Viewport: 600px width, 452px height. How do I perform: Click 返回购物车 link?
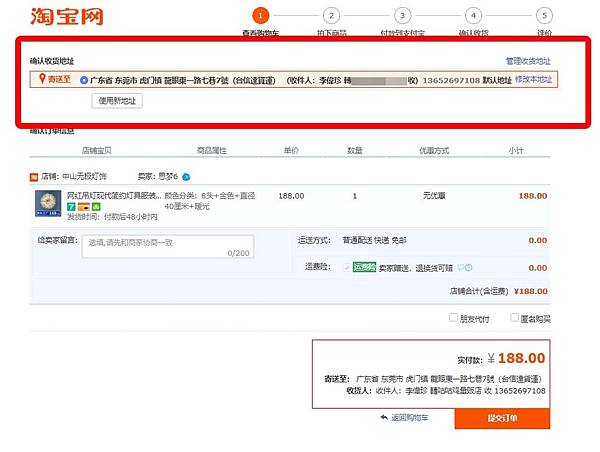point(409,418)
